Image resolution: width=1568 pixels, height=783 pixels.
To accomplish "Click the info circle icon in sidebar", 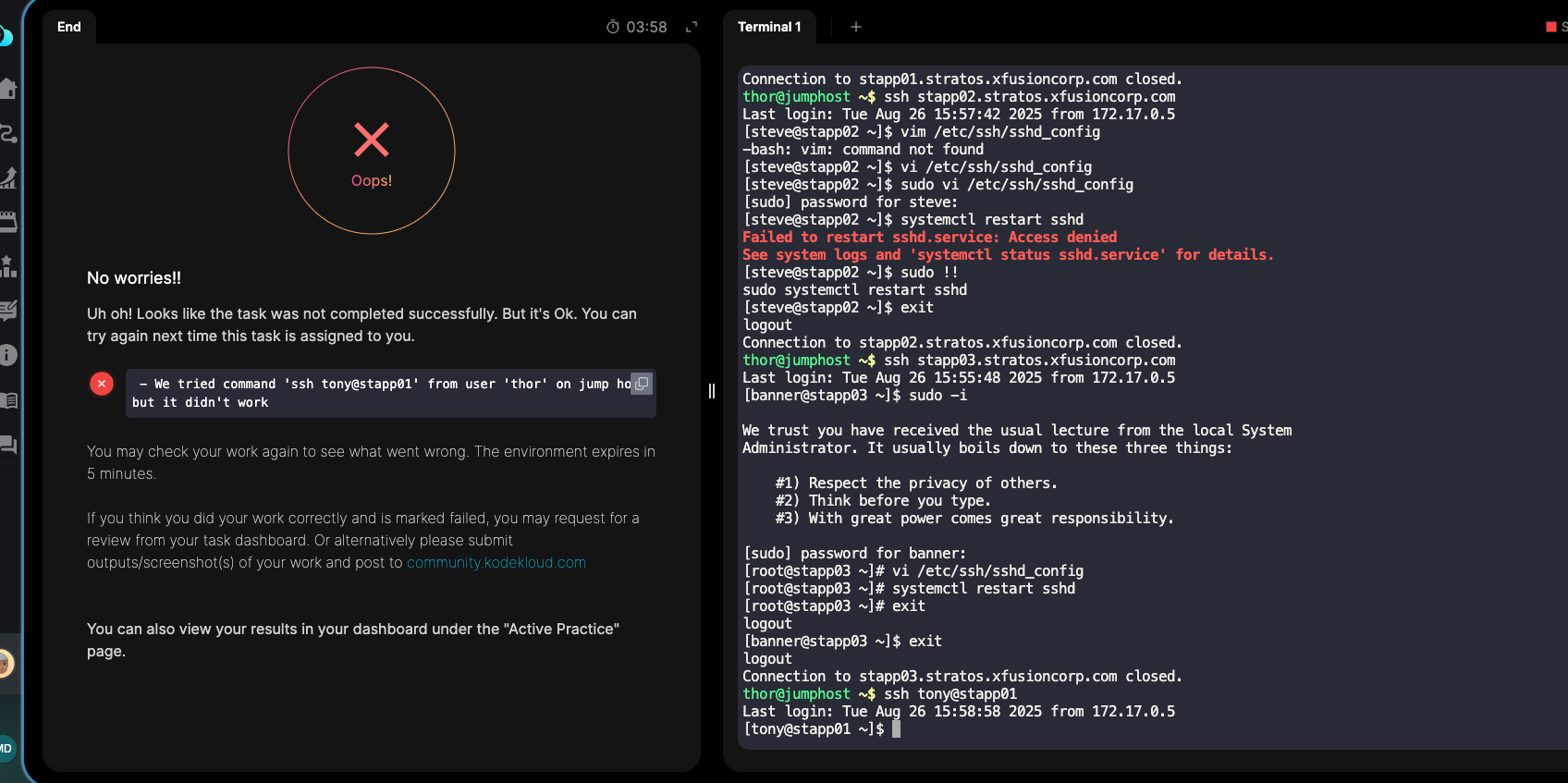I will [x=8, y=355].
